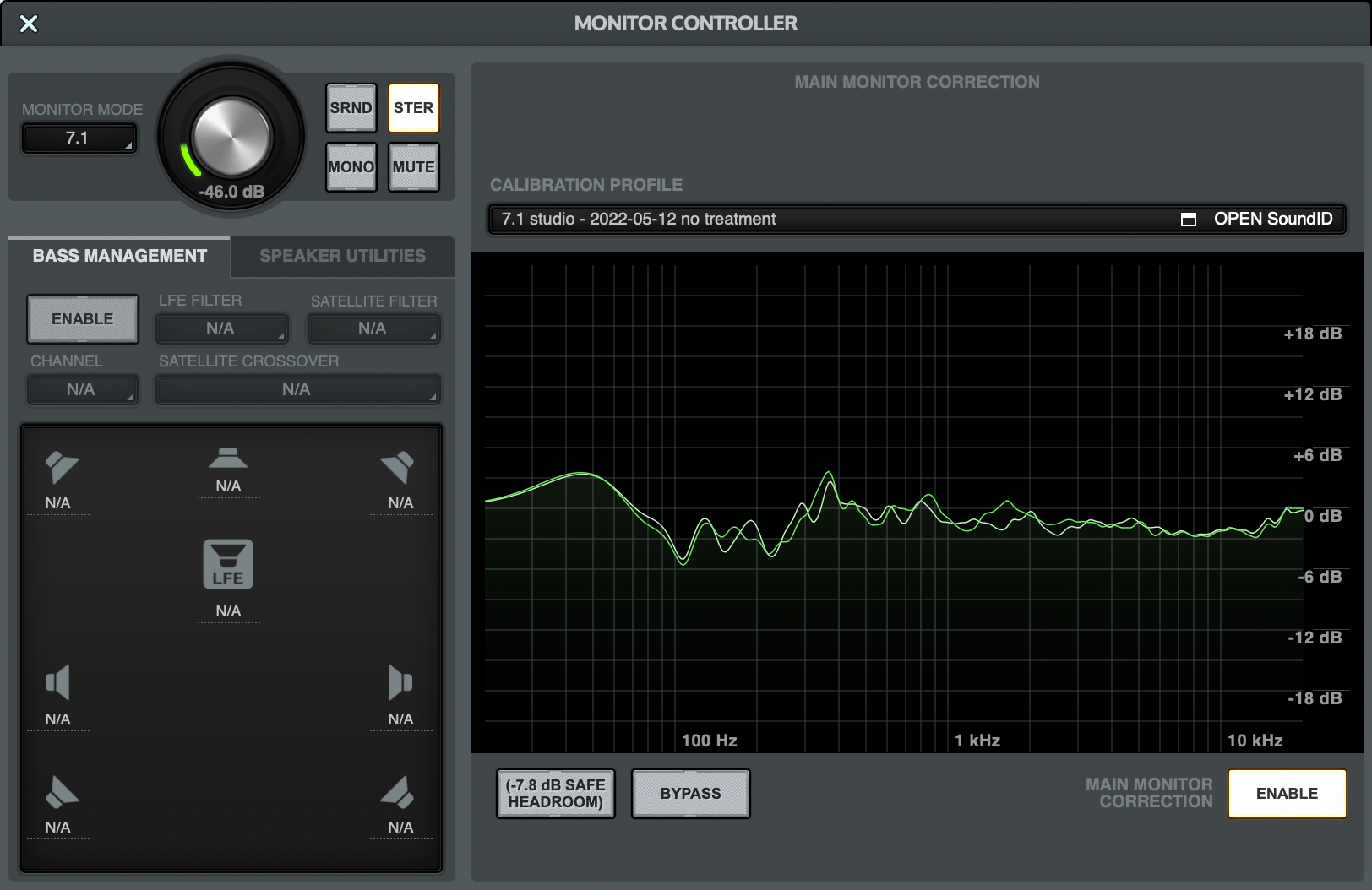1372x890 pixels.
Task: Switch monitoring to SRND
Action: point(351,108)
